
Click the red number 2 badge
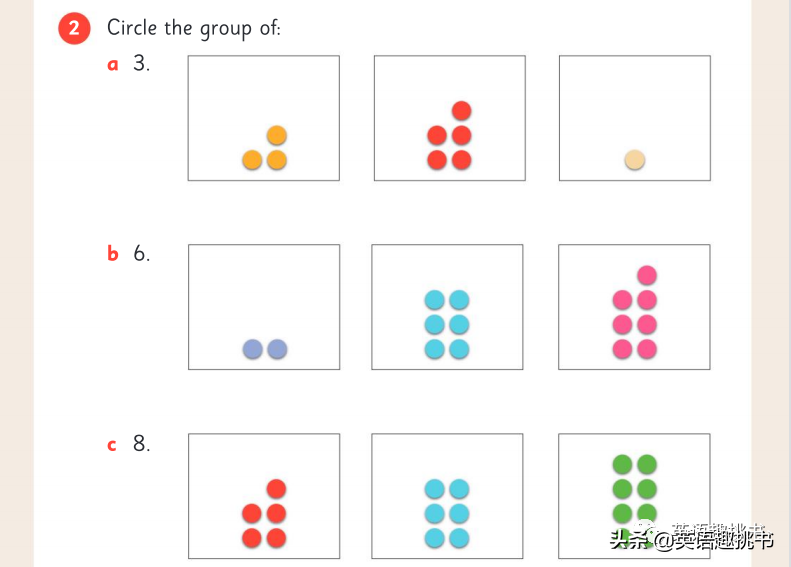74,28
